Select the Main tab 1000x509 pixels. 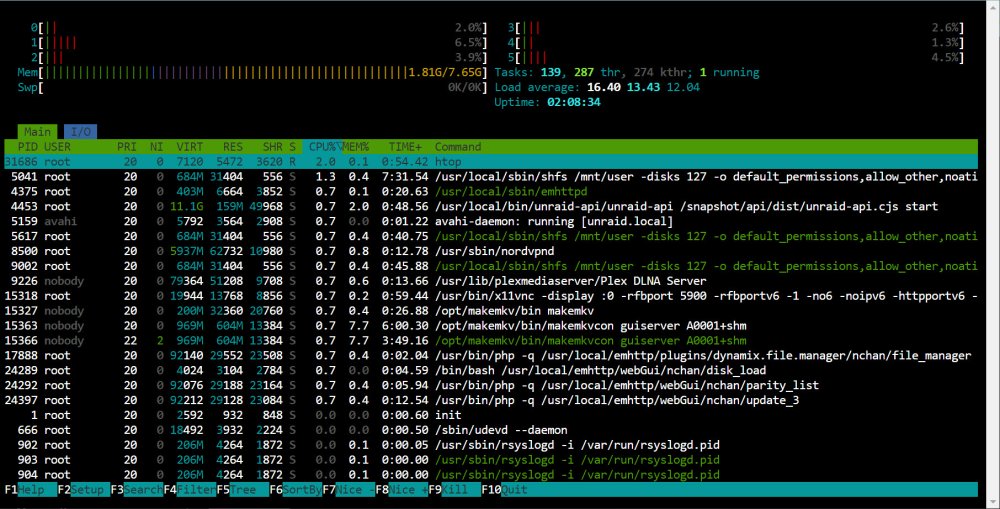click(38, 132)
